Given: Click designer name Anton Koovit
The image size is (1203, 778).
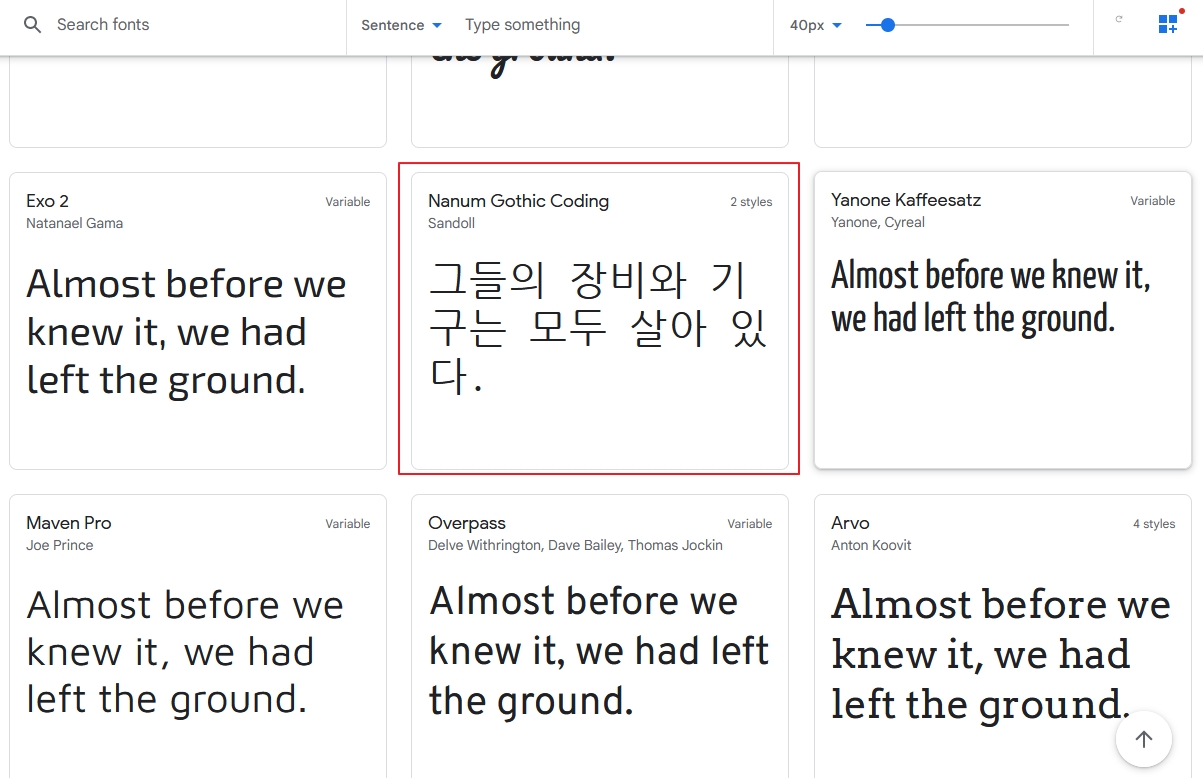Looking at the screenshot, I should 871,545.
